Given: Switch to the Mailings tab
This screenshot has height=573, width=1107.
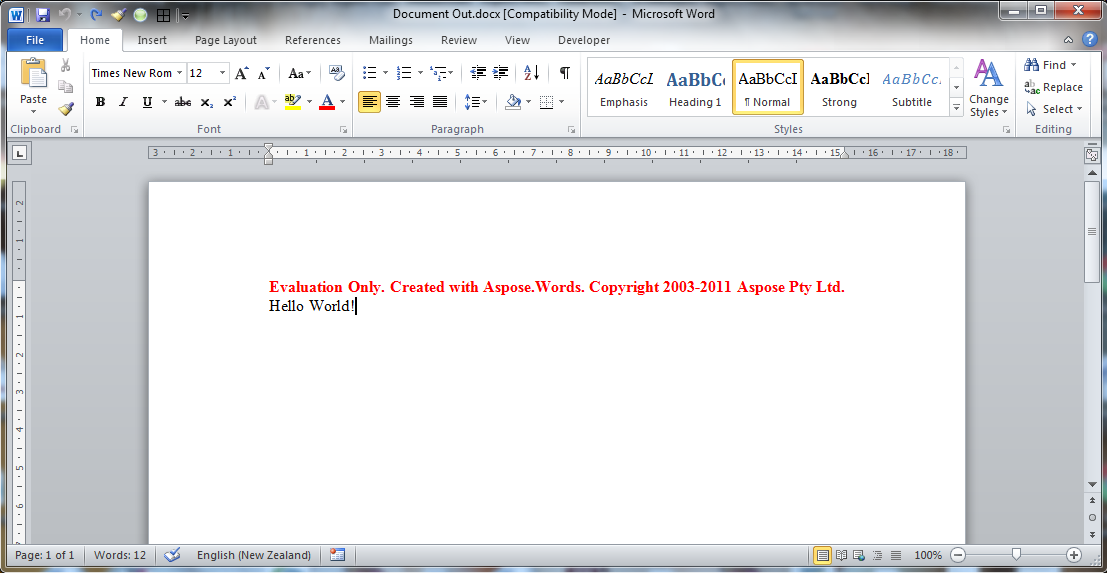Looking at the screenshot, I should coord(390,40).
